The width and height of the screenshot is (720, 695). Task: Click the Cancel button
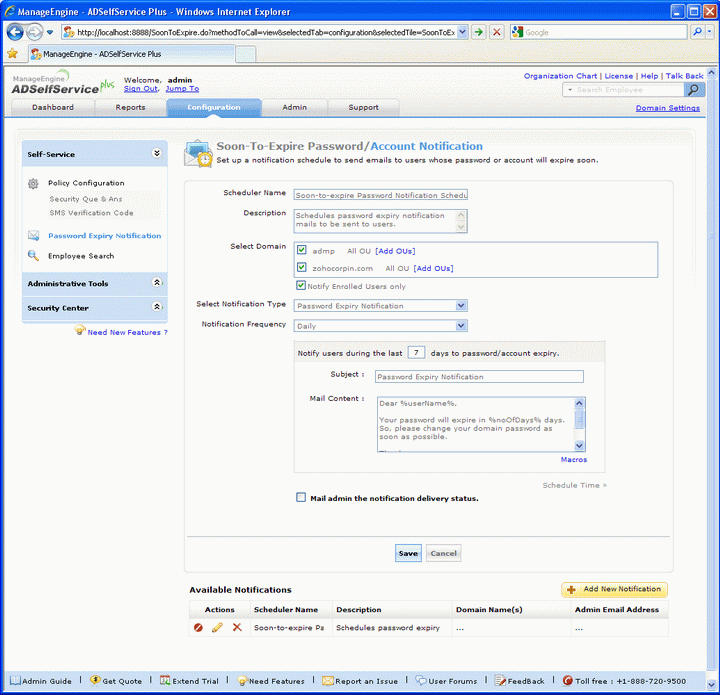(x=443, y=553)
